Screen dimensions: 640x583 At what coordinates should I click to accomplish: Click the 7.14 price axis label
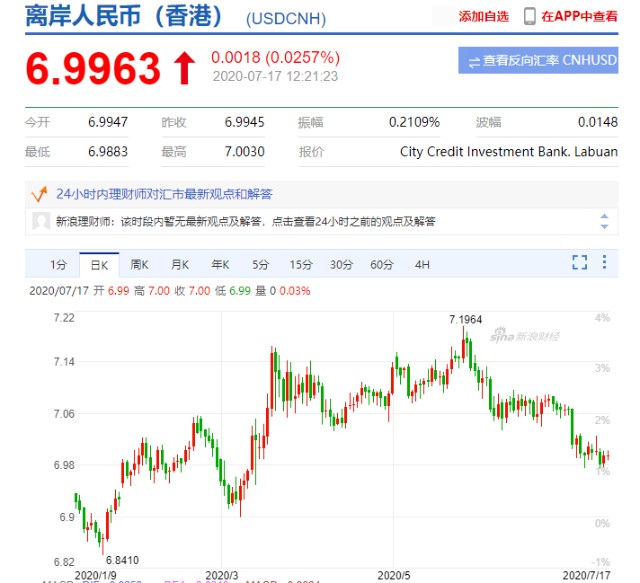64,362
